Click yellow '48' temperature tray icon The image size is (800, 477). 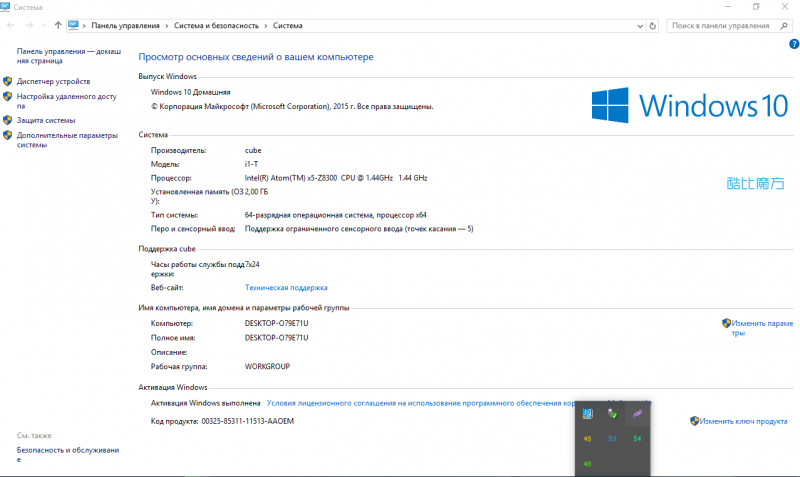587,439
